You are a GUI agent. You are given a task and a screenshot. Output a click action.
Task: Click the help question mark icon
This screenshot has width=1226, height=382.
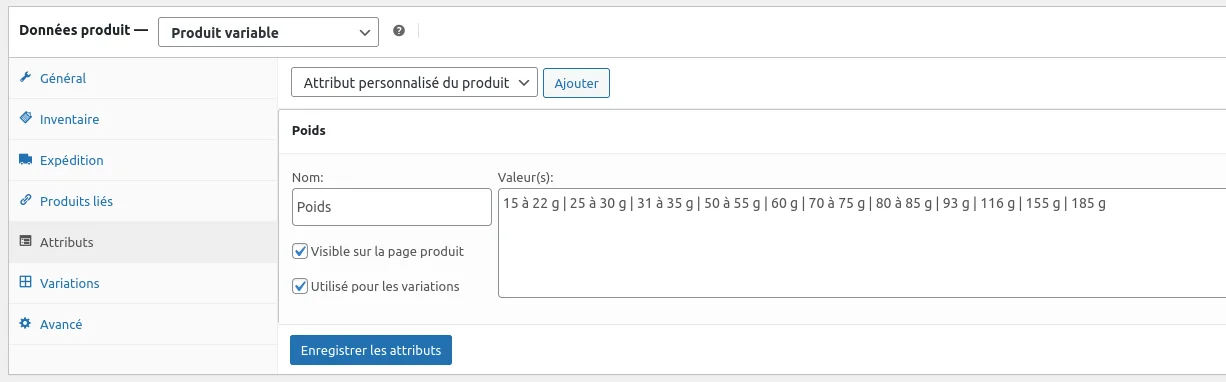tap(399, 31)
